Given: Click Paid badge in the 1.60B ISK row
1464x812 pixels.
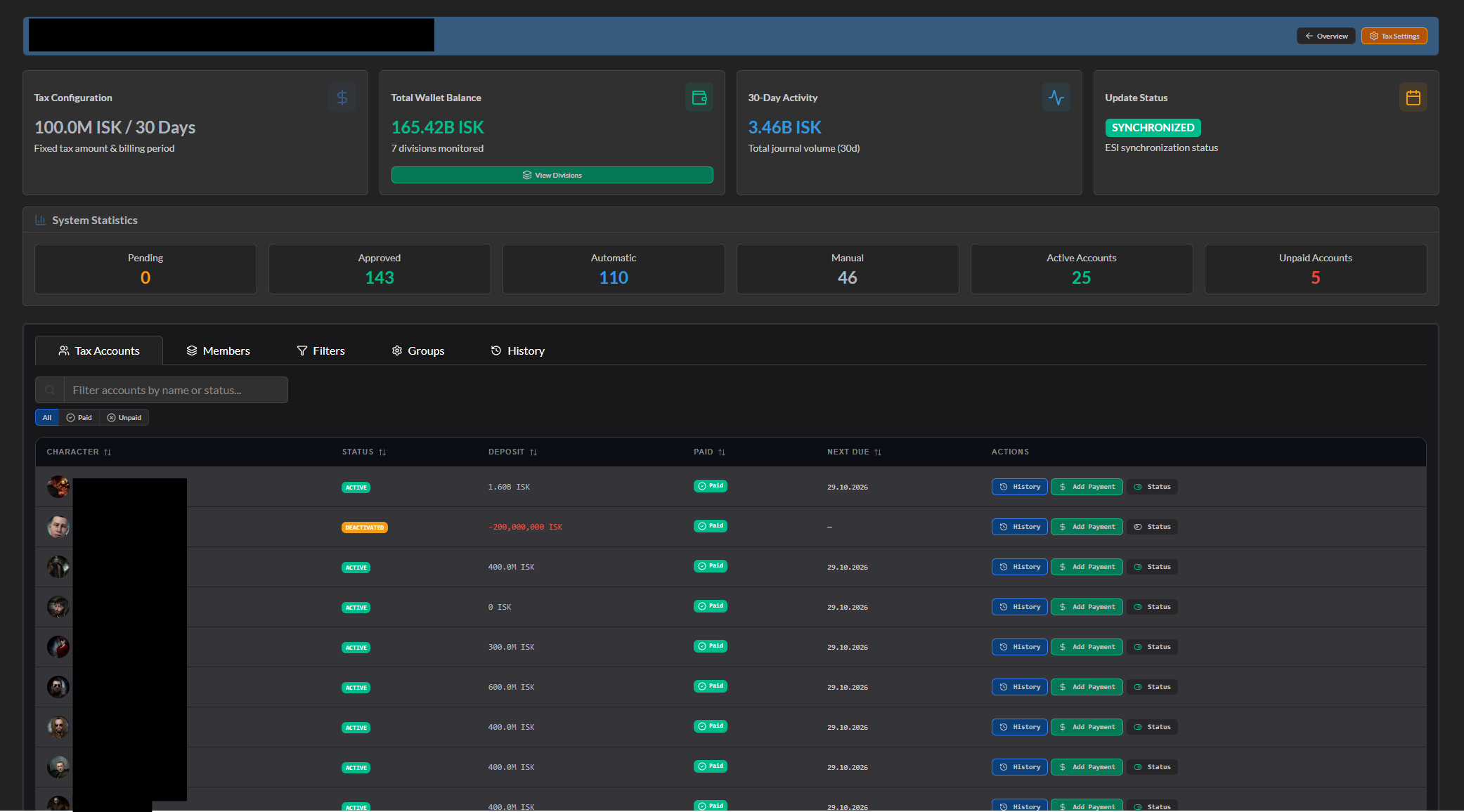Looking at the screenshot, I should click(x=711, y=486).
